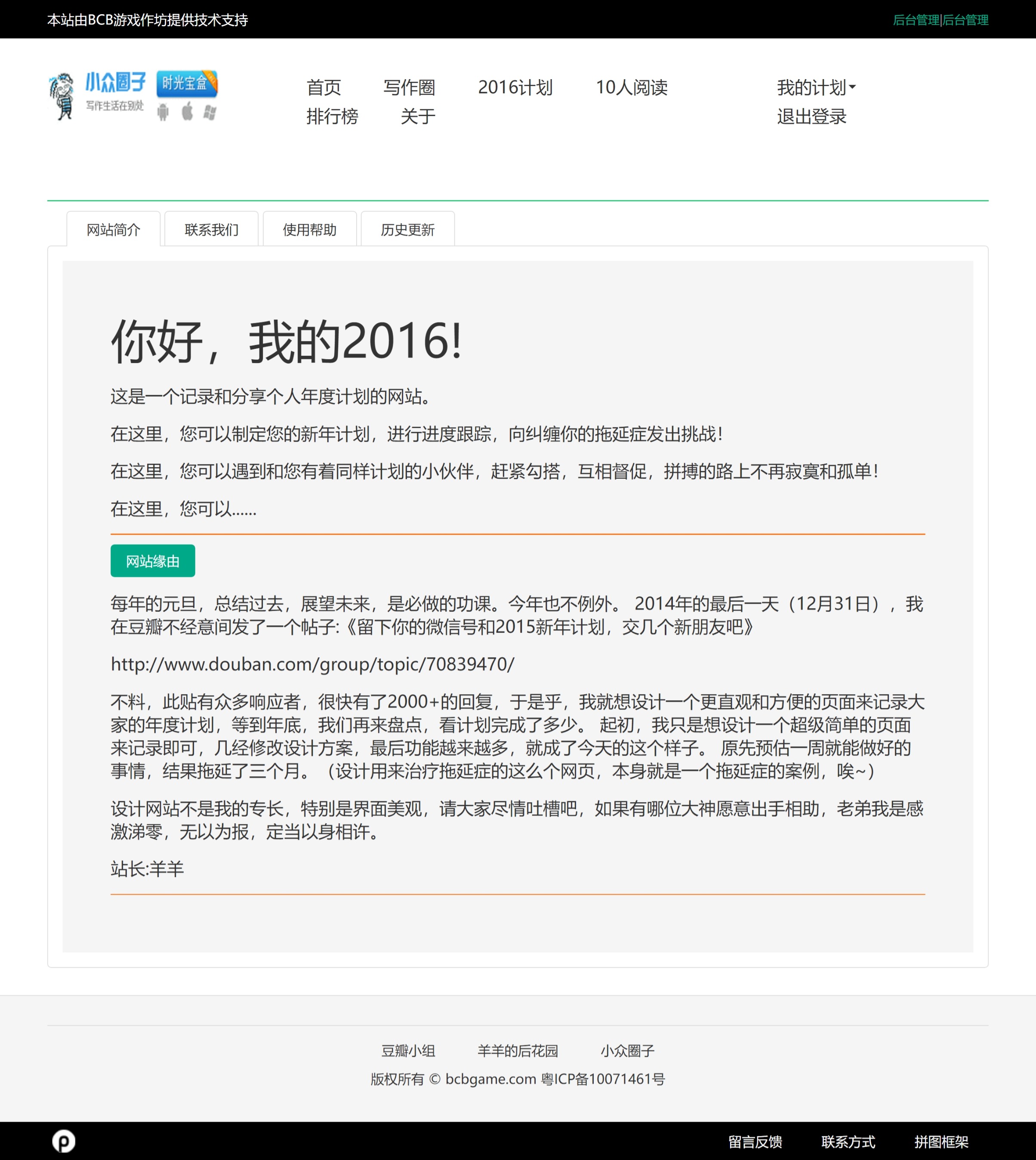The height and width of the screenshot is (1160, 1036).
Task: Go to 写作圈 in the navigation
Action: point(409,88)
